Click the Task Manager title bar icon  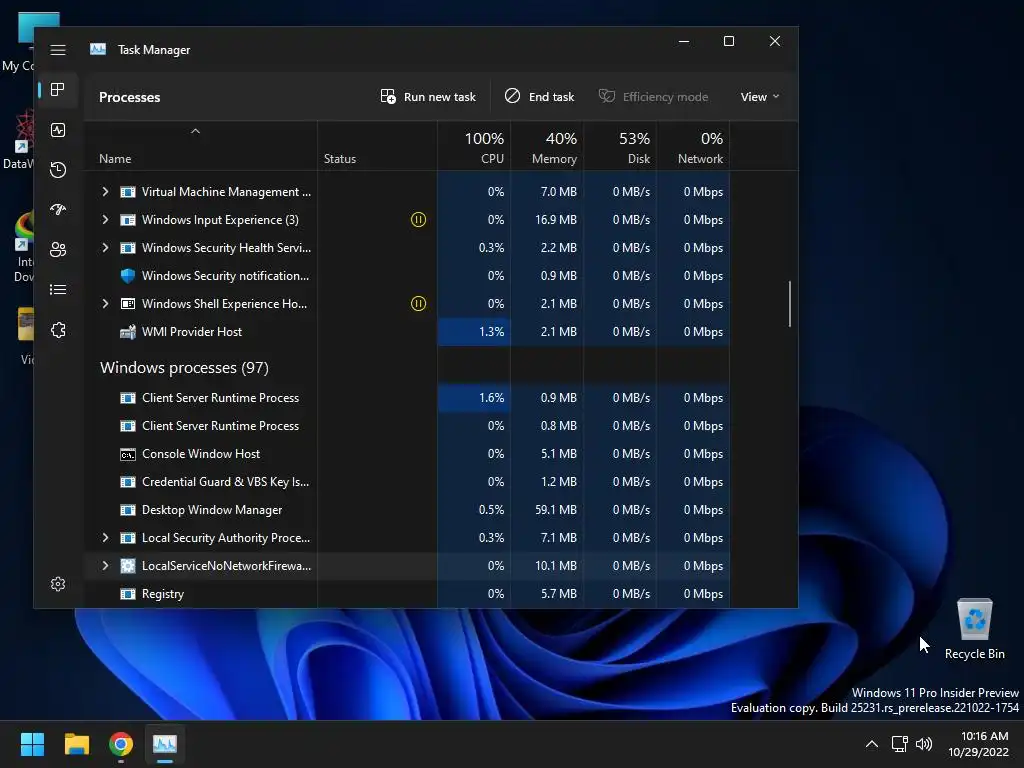pyautogui.click(x=98, y=50)
